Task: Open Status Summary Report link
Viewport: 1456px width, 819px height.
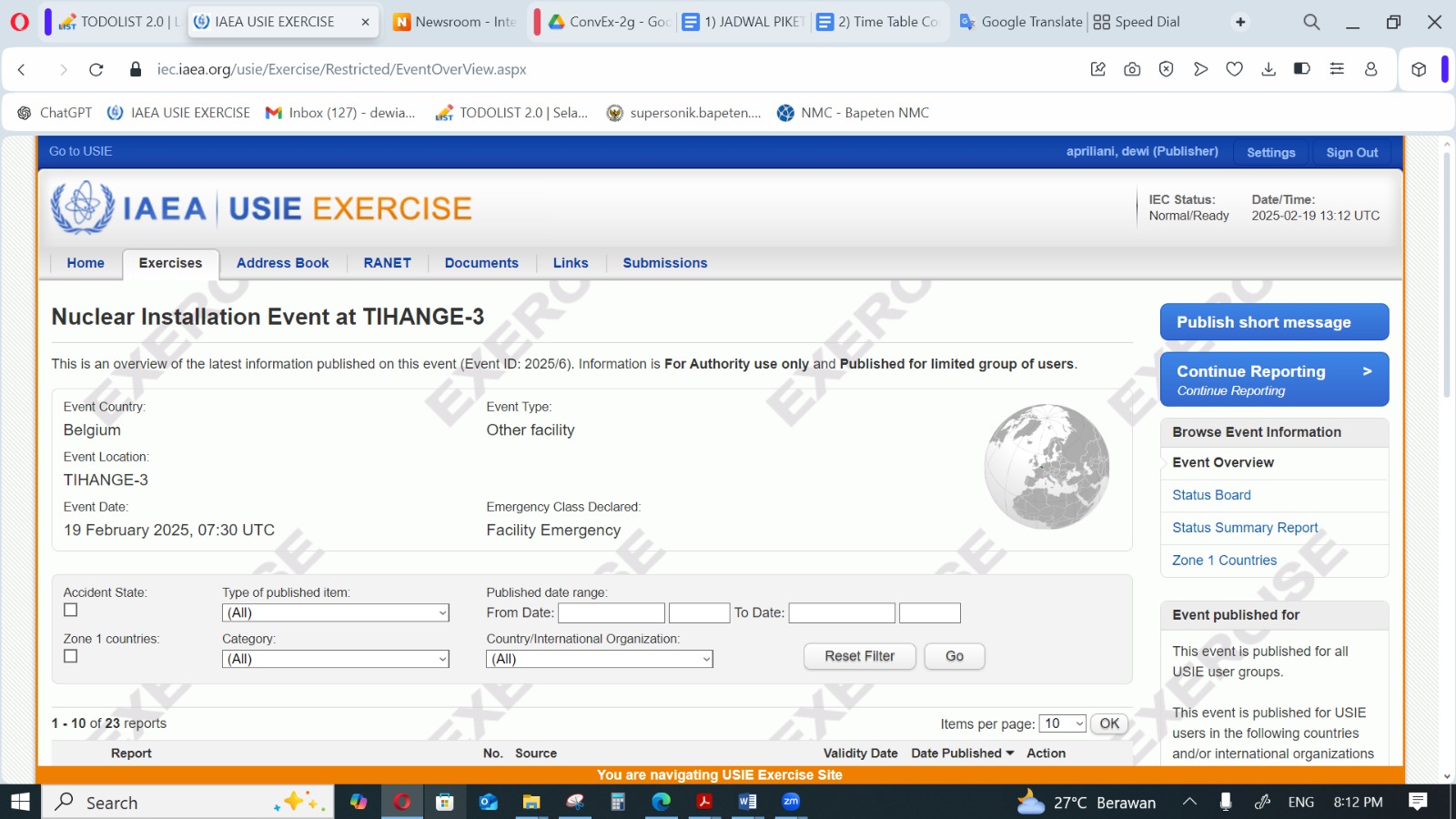Action: pos(1245,528)
